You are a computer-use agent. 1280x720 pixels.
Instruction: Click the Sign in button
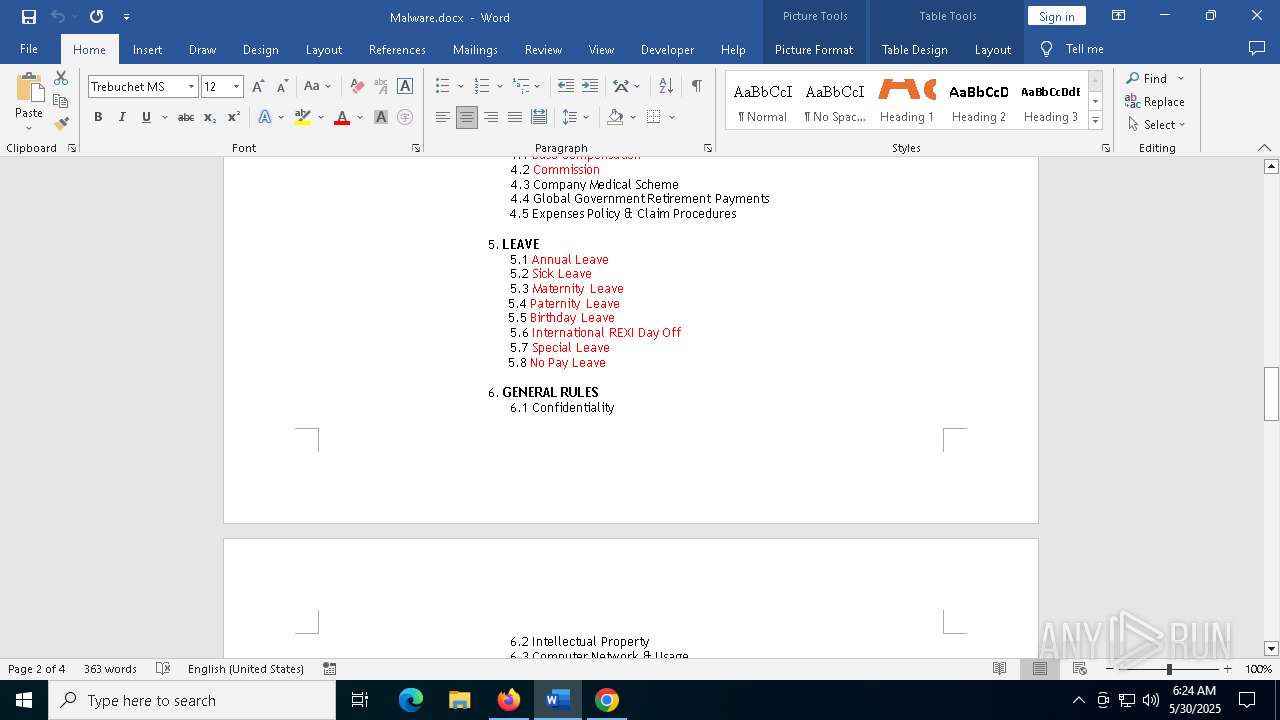pyautogui.click(x=1056, y=16)
